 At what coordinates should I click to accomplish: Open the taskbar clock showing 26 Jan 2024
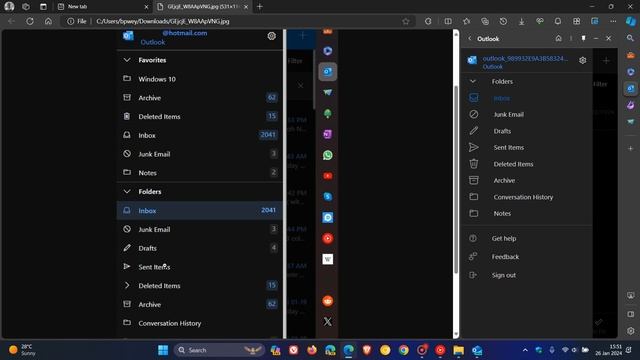pyautogui.click(x=608, y=350)
